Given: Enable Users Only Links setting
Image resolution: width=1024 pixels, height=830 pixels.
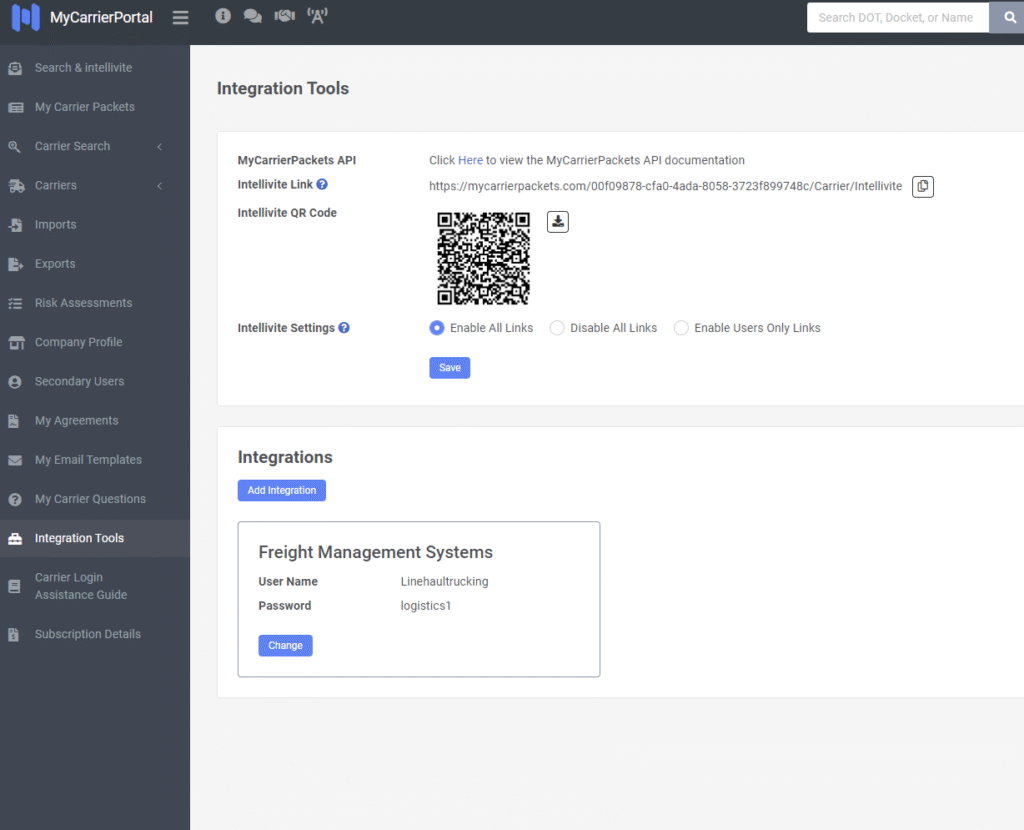Looking at the screenshot, I should point(681,327).
